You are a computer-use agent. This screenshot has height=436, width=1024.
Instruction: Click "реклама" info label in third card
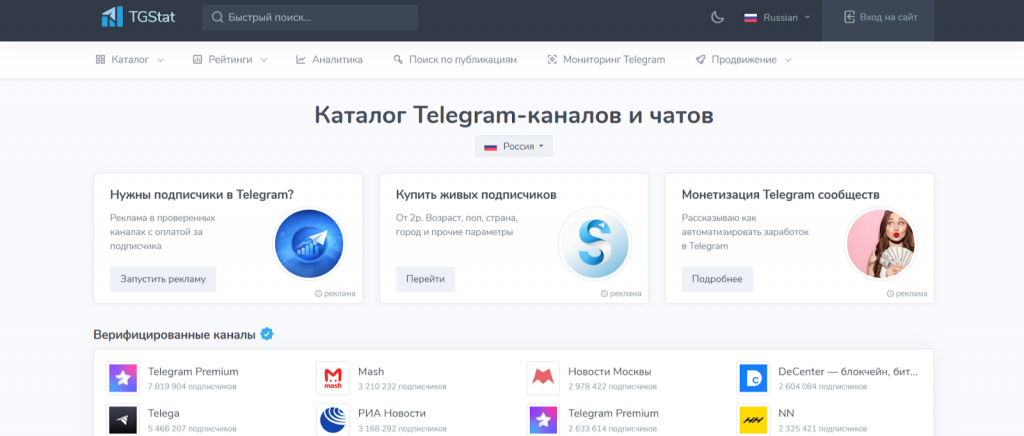pos(907,294)
